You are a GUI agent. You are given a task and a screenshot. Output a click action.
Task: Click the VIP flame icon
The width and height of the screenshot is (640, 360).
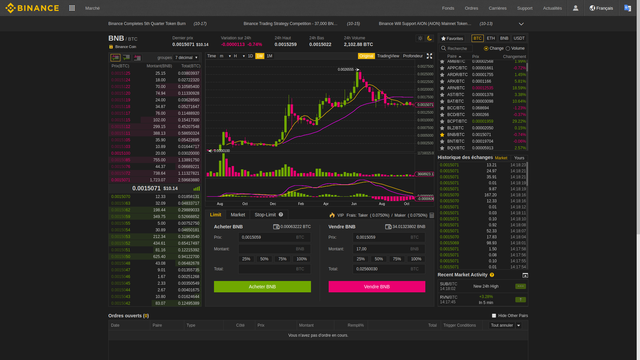pyautogui.click(x=332, y=215)
